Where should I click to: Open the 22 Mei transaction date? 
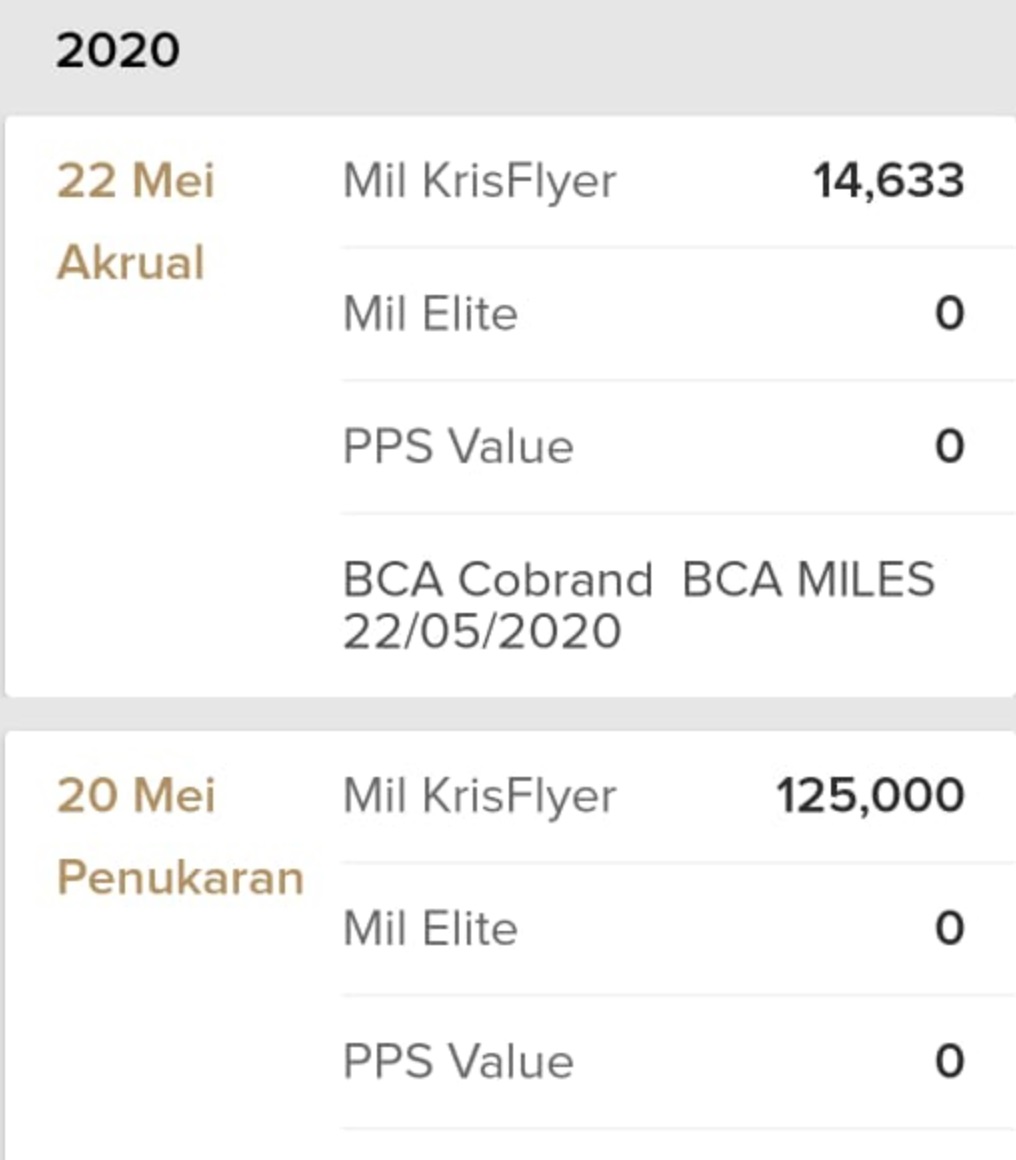135,181
